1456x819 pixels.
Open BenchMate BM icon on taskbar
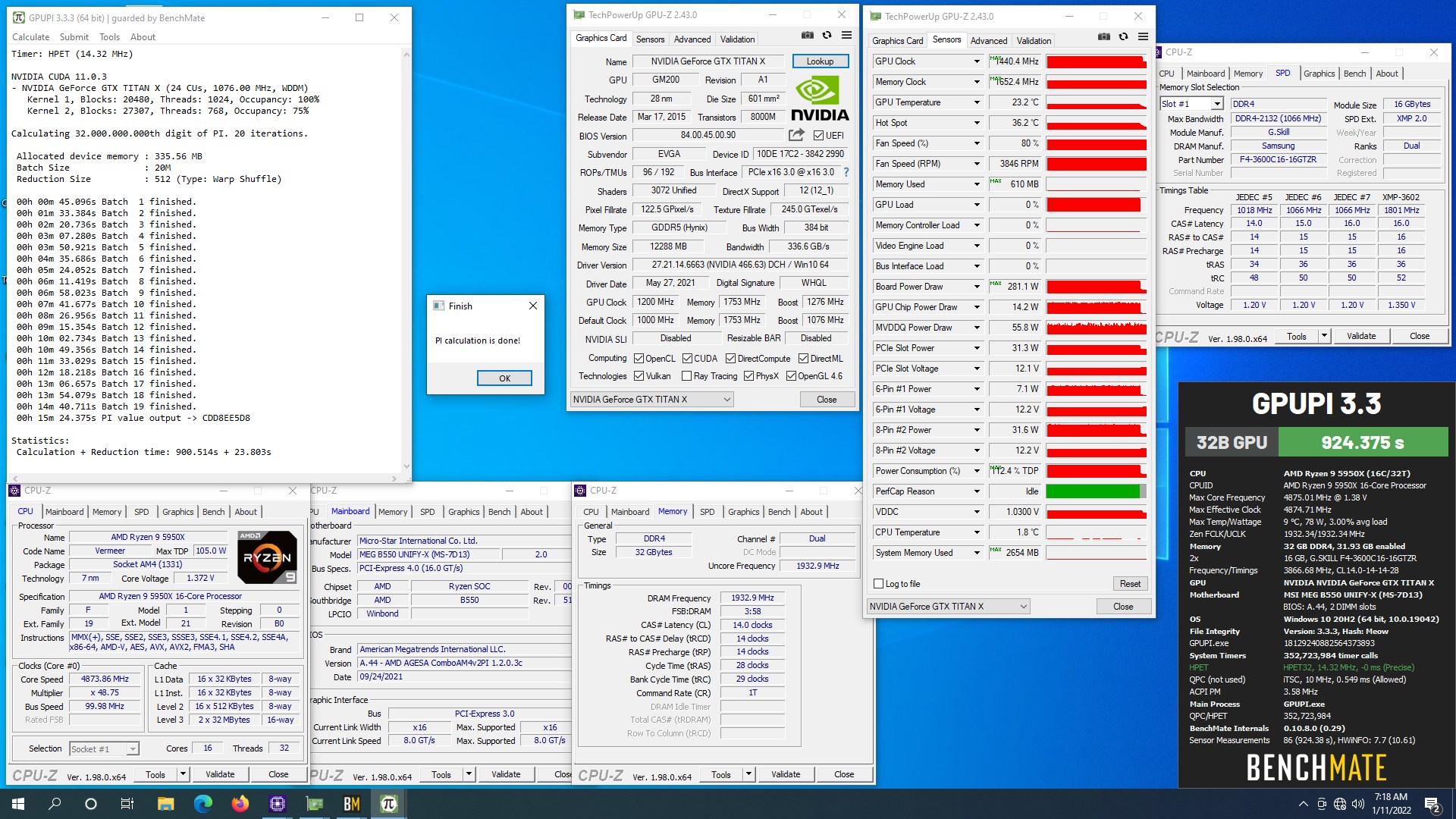pyautogui.click(x=351, y=804)
